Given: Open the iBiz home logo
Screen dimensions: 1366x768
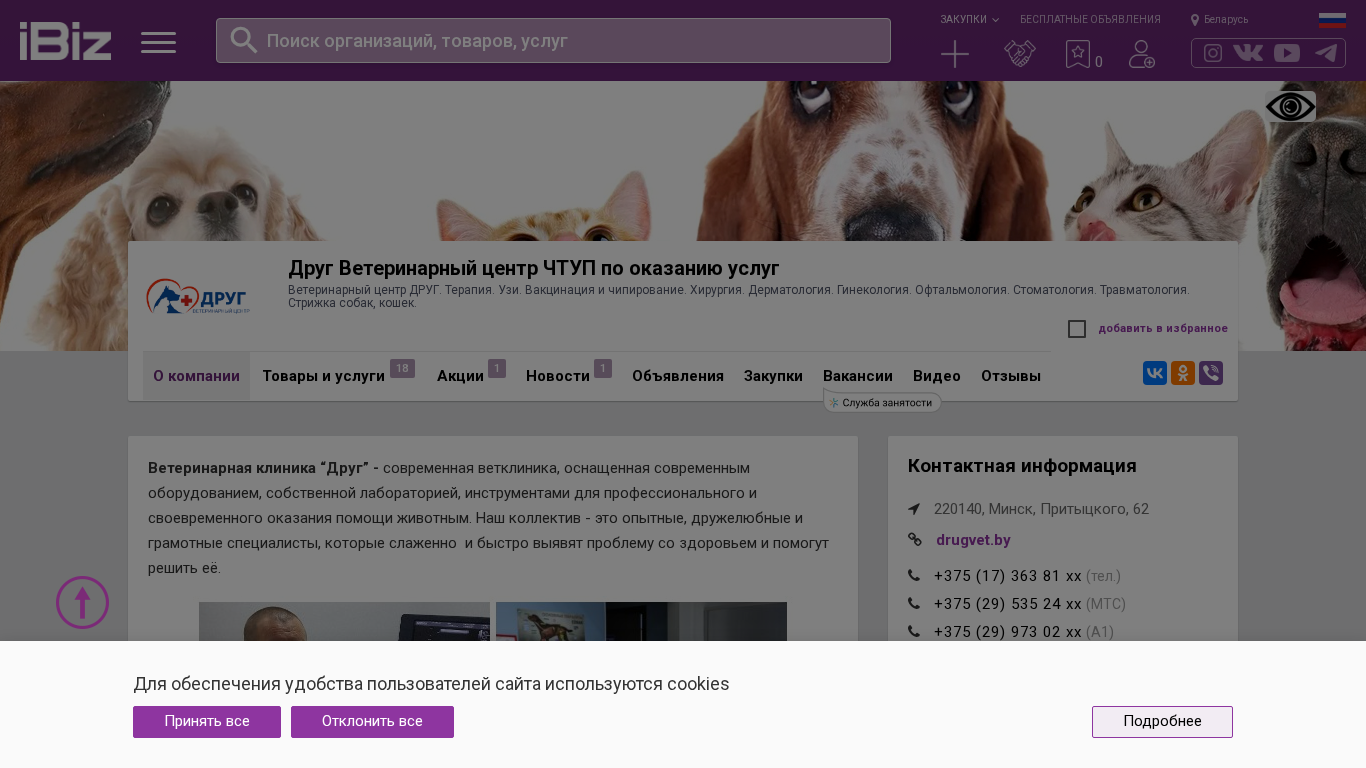Looking at the screenshot, I should (x=65, y=41).
